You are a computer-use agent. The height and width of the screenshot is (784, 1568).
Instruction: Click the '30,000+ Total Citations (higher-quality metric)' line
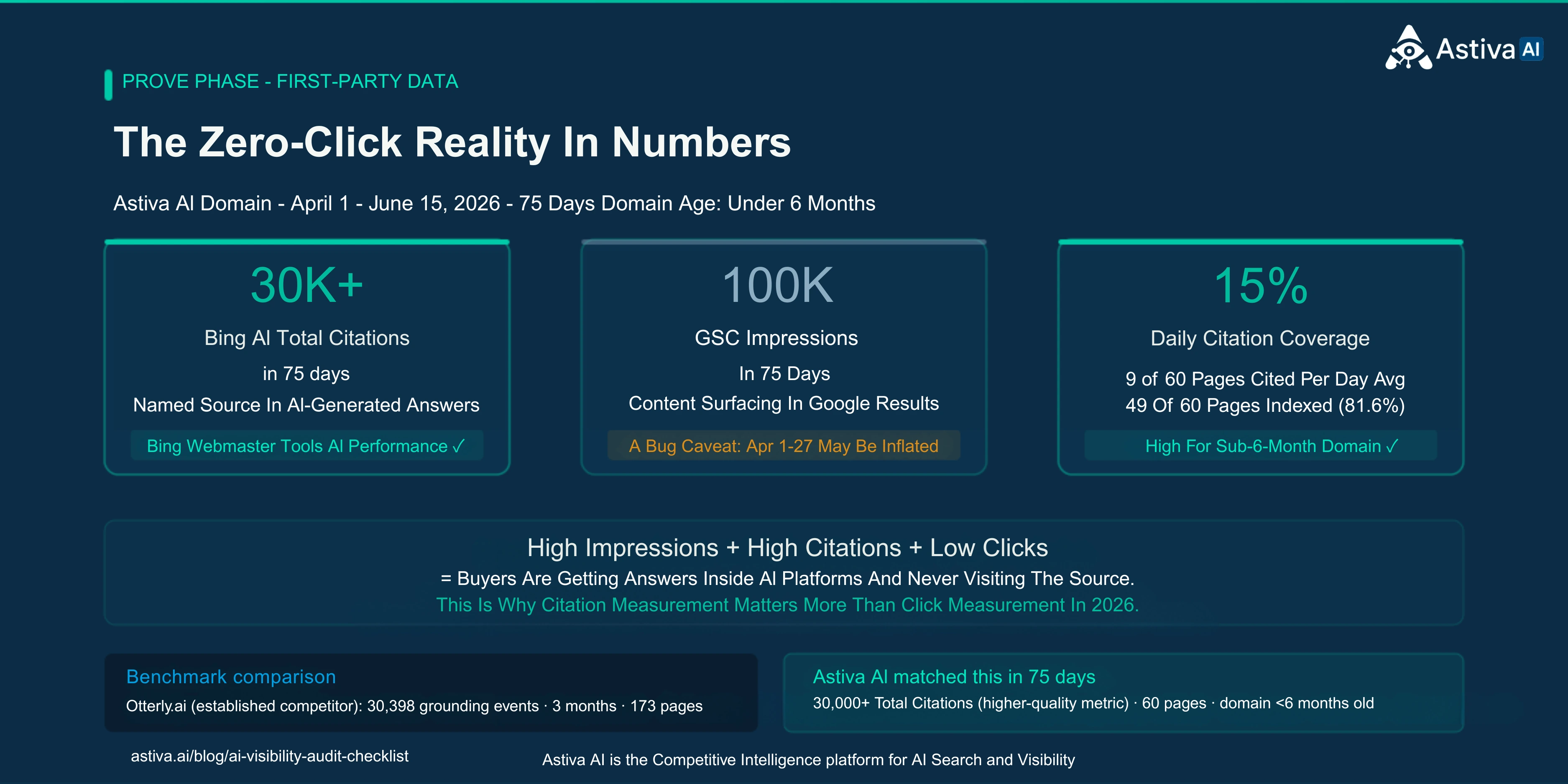tap(1093, 704)
